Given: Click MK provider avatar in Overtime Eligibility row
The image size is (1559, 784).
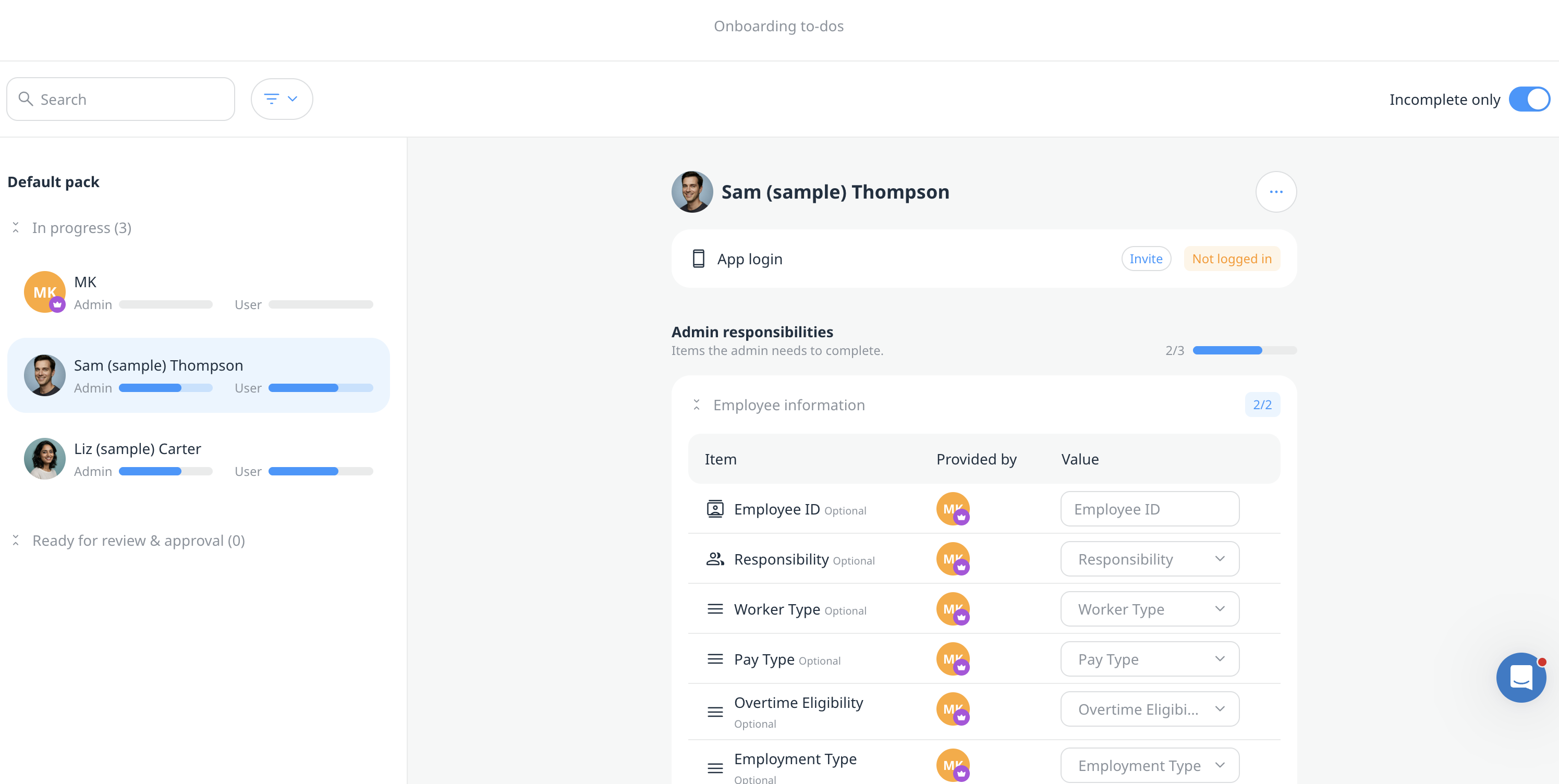Looking at the screenshot, I should 953,709.
